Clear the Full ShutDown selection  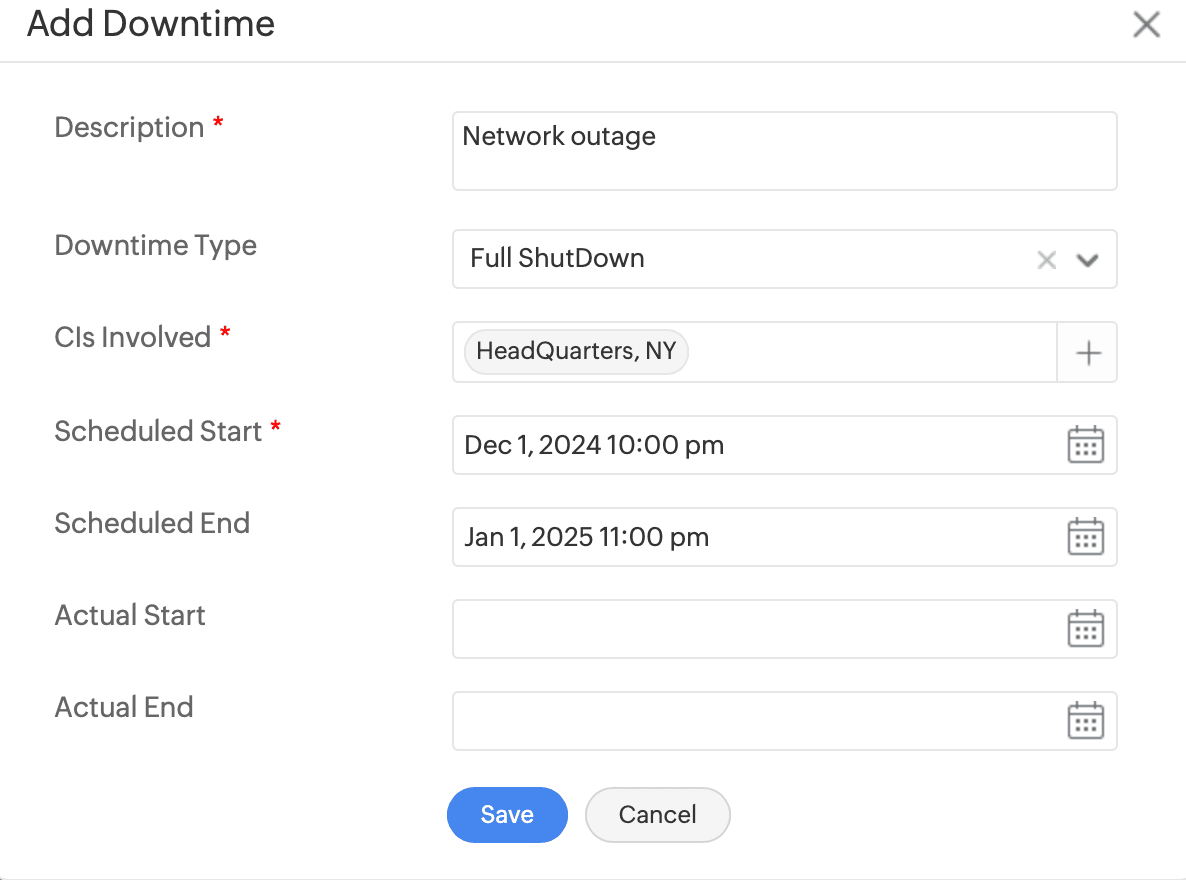point(1047,260)
